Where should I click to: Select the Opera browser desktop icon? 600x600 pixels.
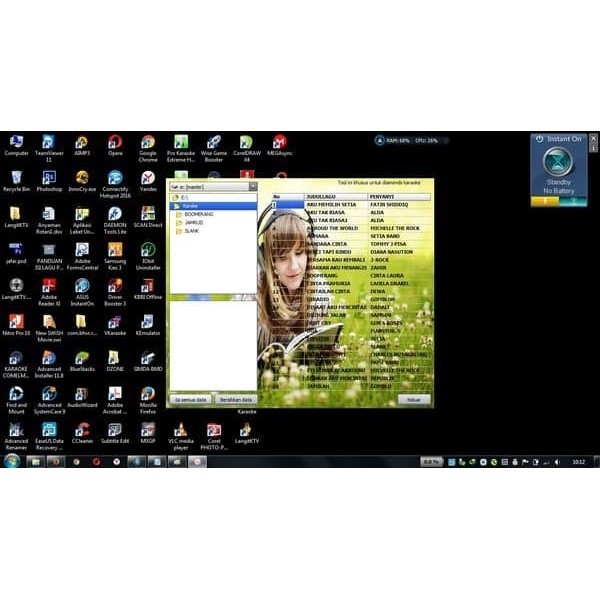[x=115, y=145]
